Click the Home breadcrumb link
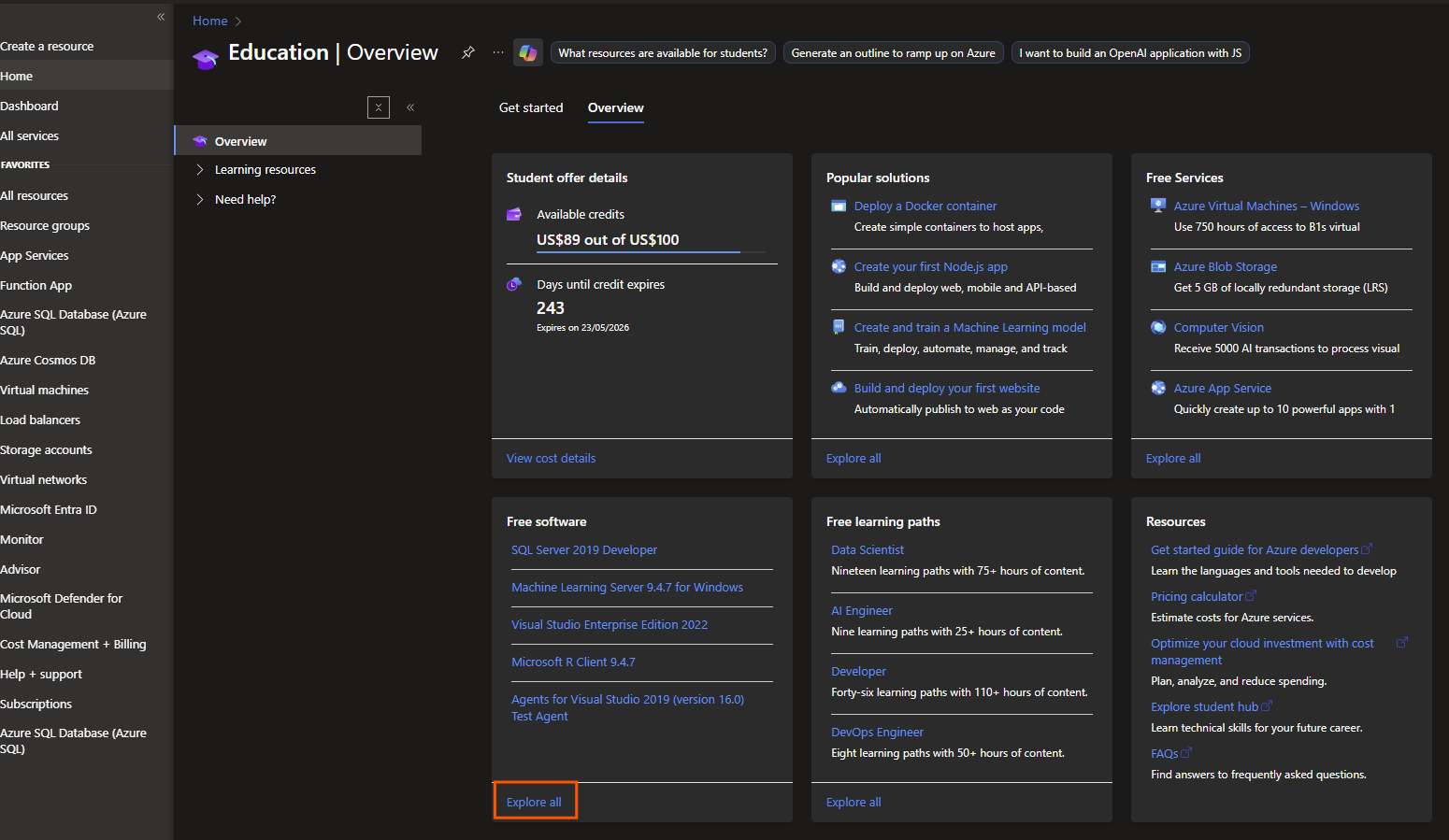1449x840 pixels. pos(210,21)
